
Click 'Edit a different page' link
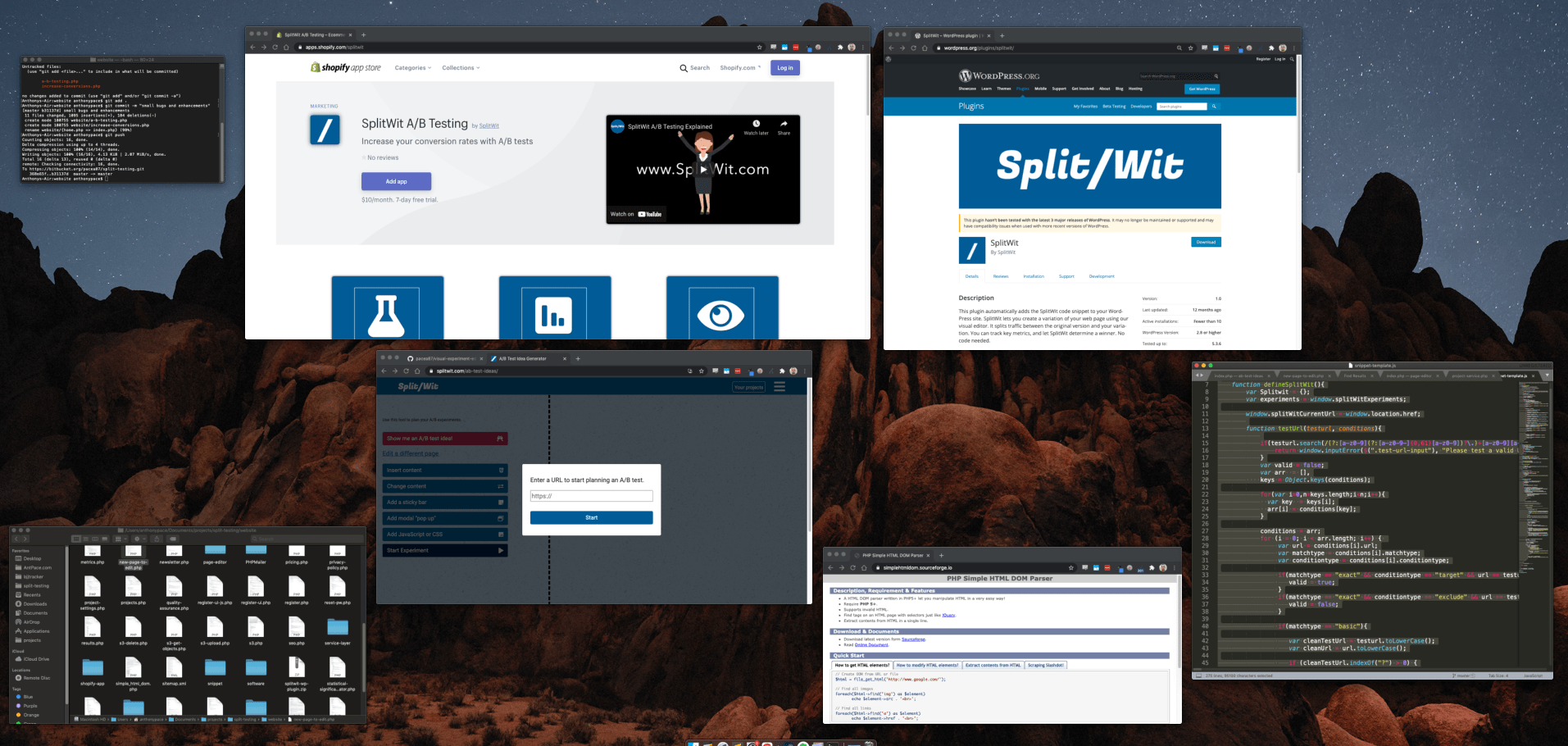(x=411, y=453)
